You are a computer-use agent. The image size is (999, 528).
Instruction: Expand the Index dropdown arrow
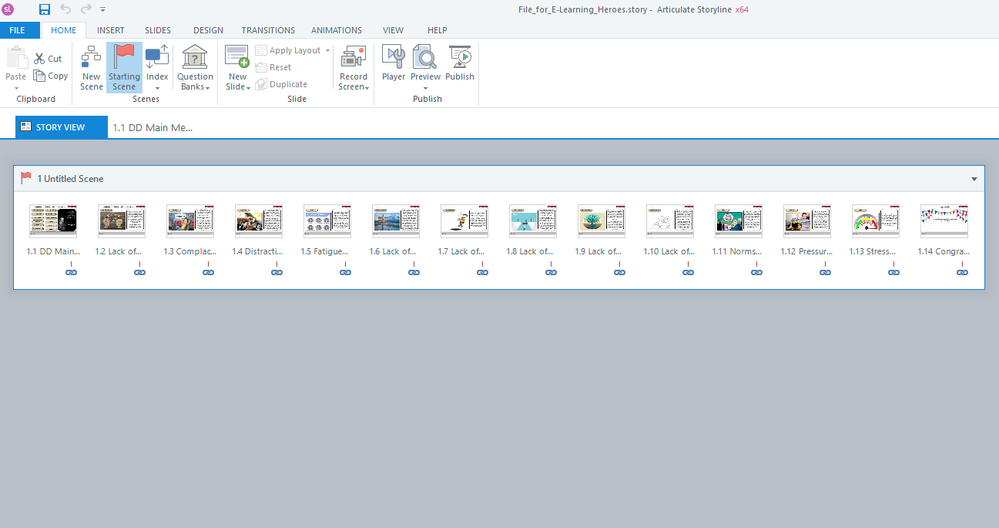157,88
